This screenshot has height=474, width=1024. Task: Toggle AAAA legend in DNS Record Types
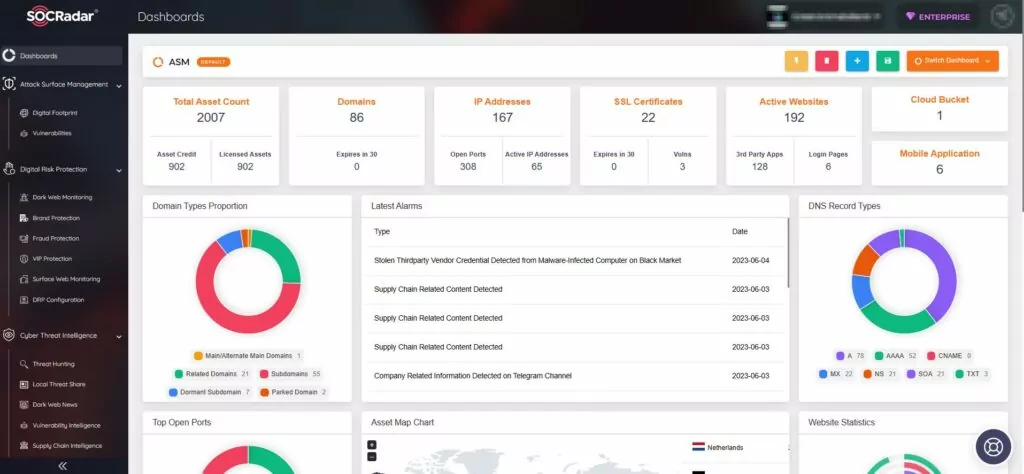pyautogui.click(x=896, y=356)
